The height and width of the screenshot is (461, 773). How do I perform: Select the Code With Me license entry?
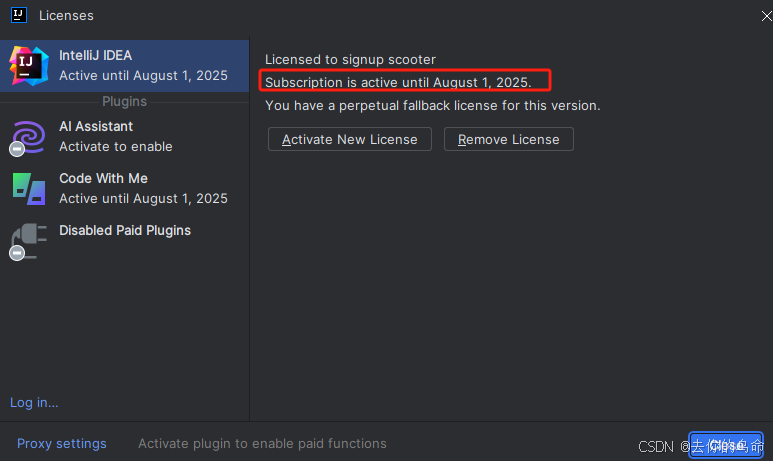[x=143, y=188]
